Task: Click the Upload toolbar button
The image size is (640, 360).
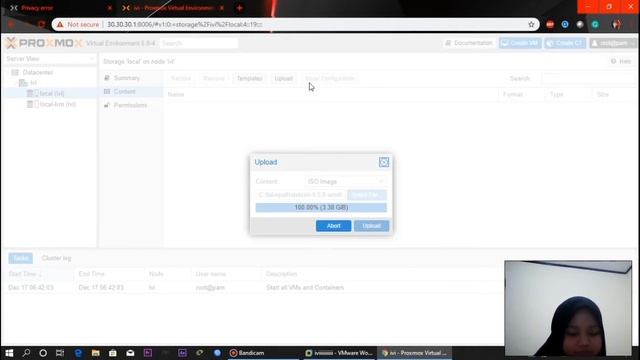Action: coord(283,78)
